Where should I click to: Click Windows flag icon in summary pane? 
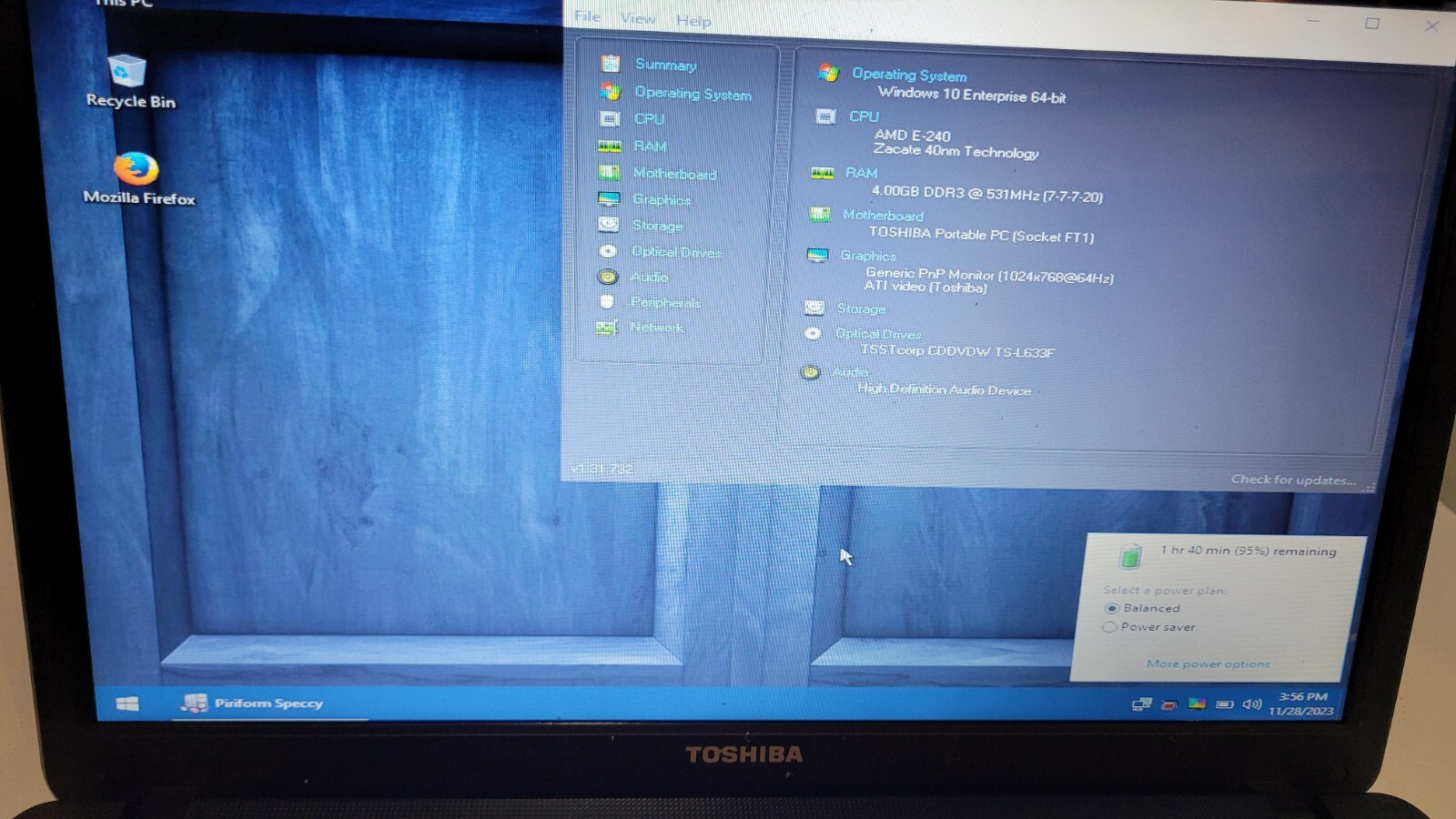coord(828,72)
